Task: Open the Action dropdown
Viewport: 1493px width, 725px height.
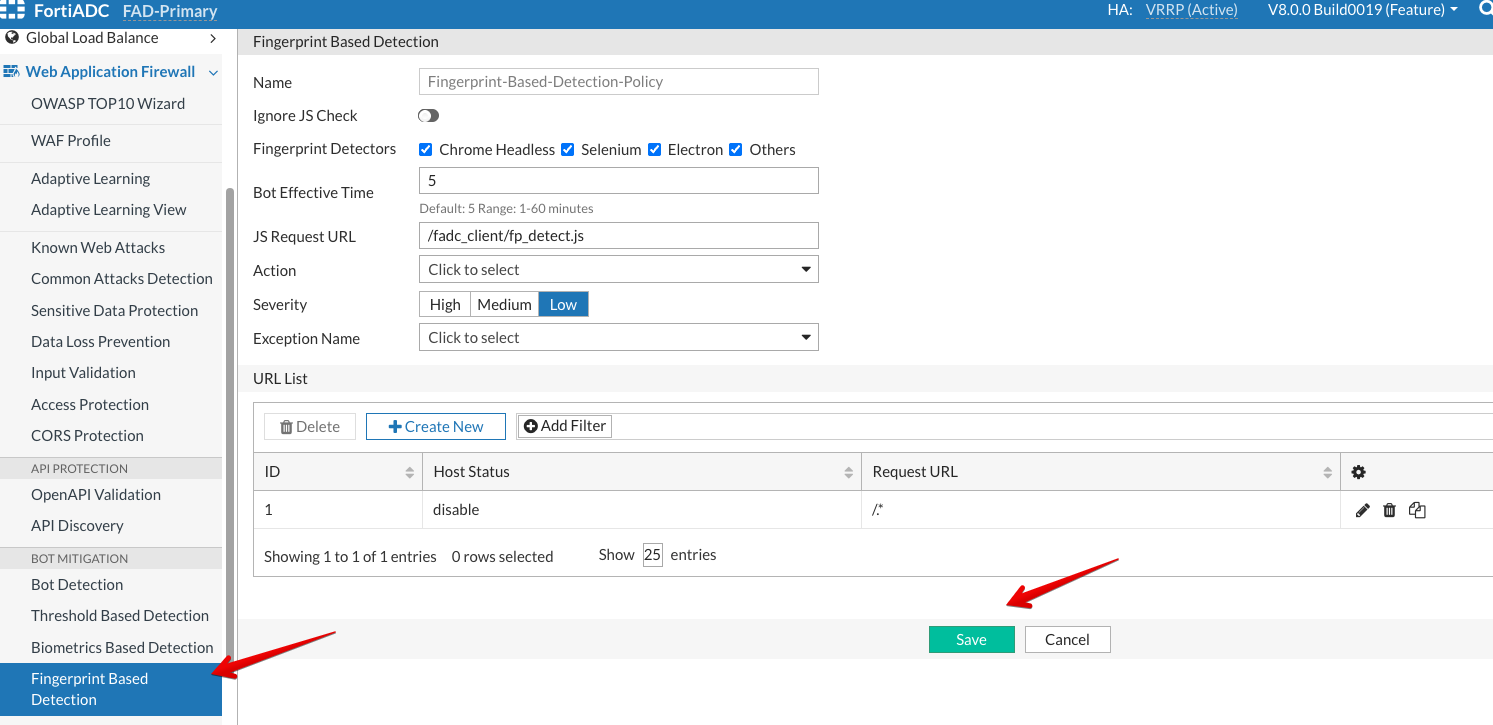Action: tap(618, 269)
